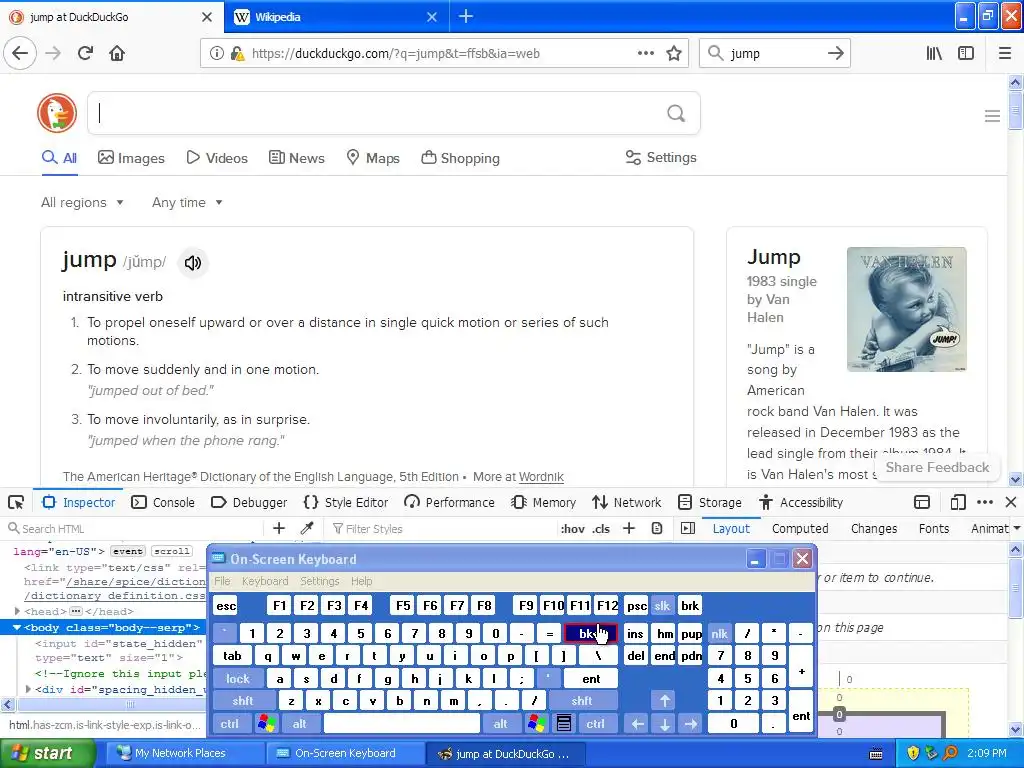The height and width of the screenshot is (768, 1024).
Task: Show site information icon in address bar
Action: coord(216,54)
